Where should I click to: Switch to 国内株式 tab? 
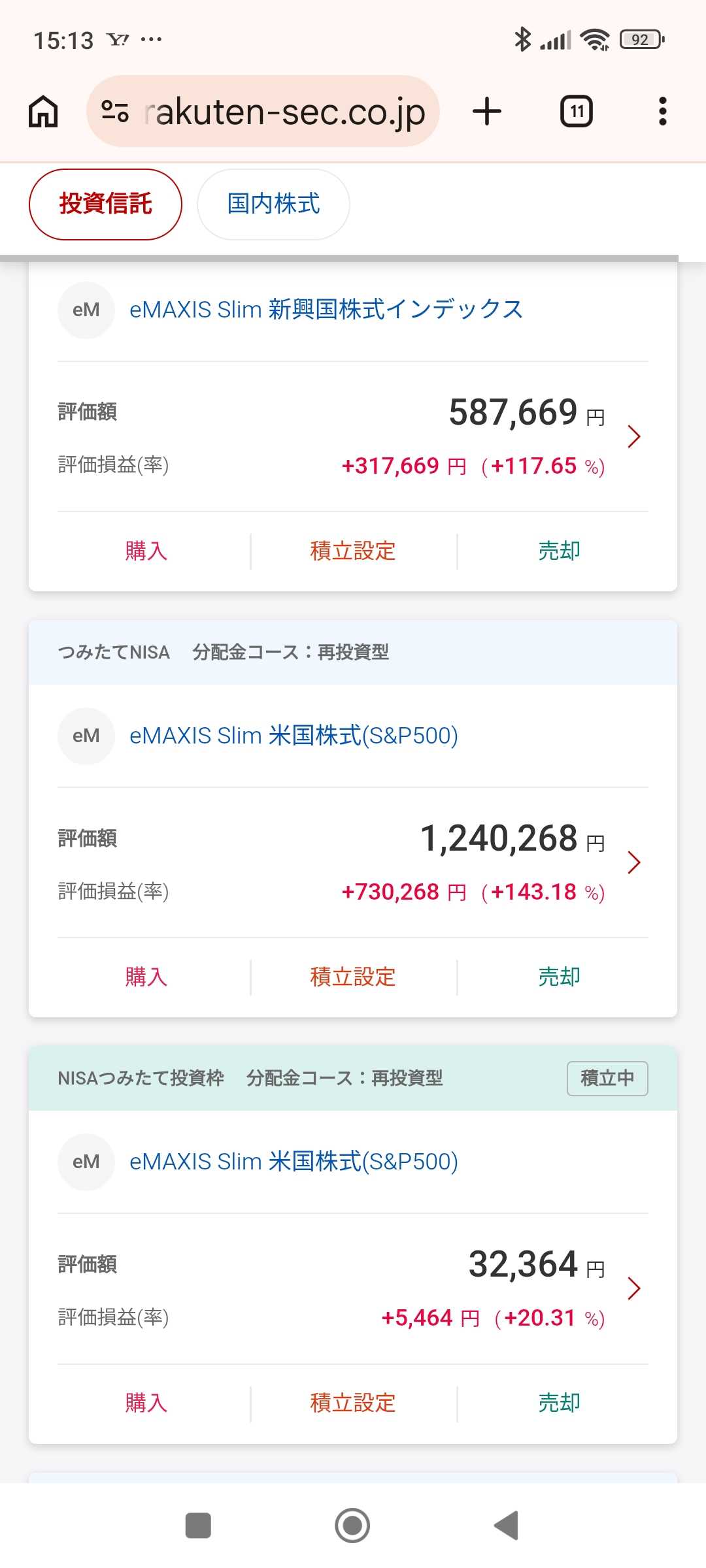coord(273,204)
